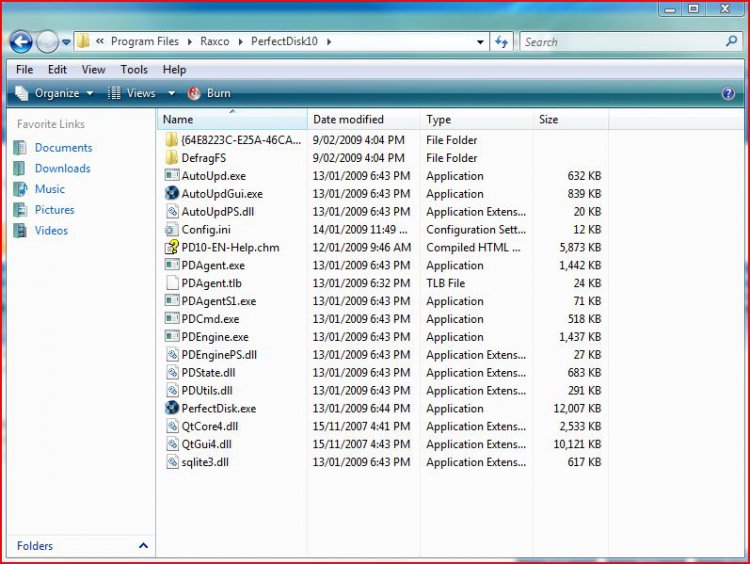This screenshot has width=750, height=564.
Task: Expand the Folders pane
Action: pos(143,545)
